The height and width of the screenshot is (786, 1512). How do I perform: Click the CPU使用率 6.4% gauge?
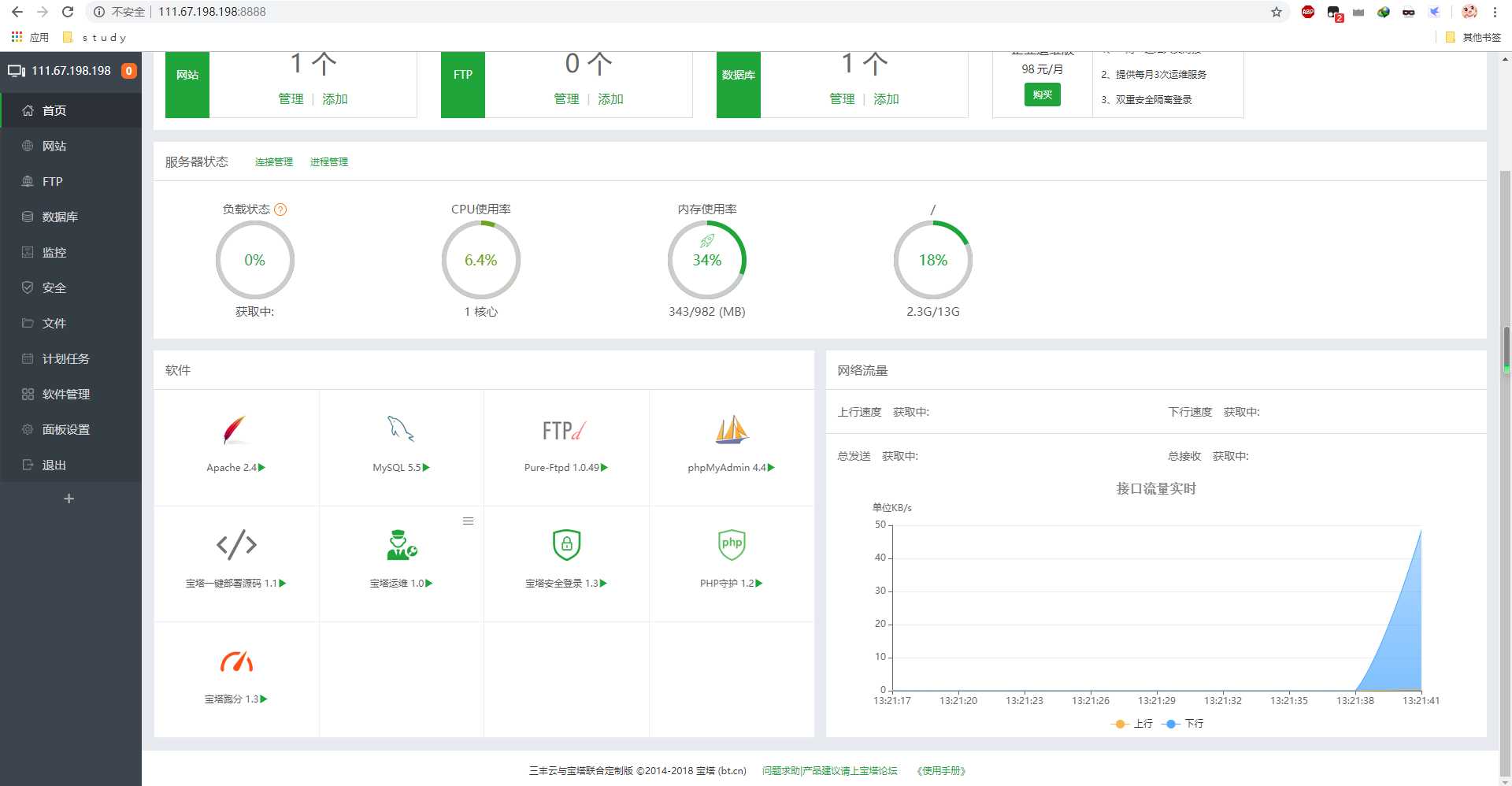481,260
